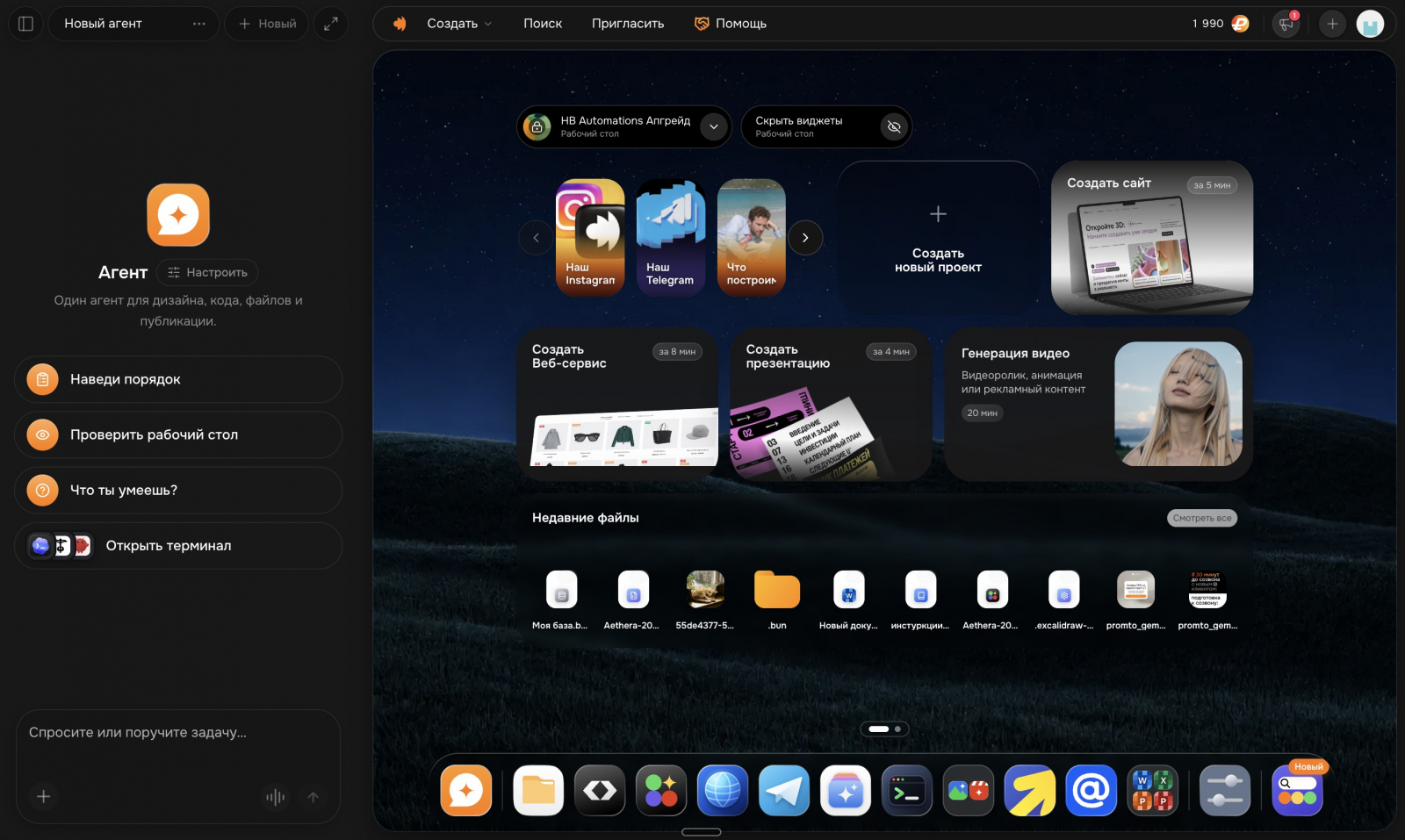This screenshot has height=840, width=1405.
Task: Open the sliders settings app in dock
Action: tap(1225, 791)
